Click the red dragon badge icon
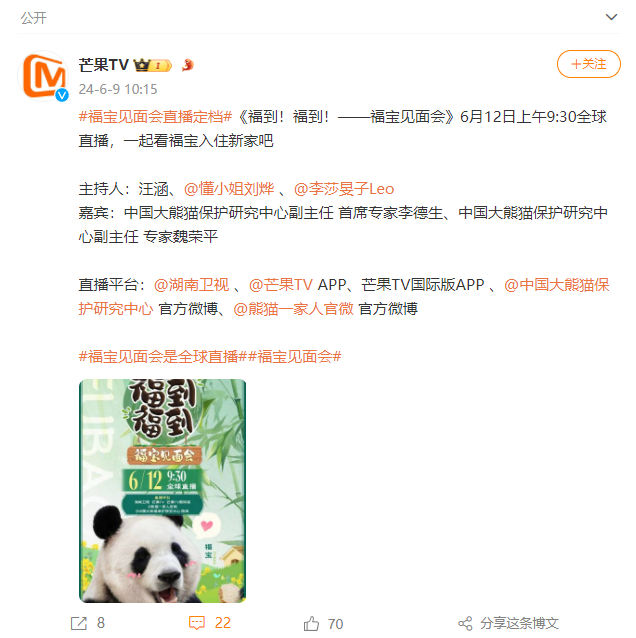 click(x=188, y=65)
